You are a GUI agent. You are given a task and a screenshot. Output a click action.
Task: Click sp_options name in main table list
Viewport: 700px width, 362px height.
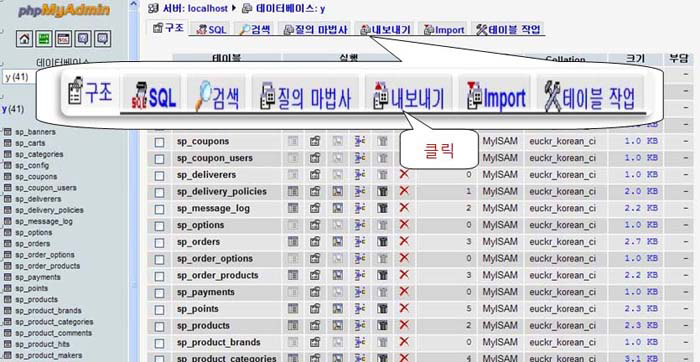[200, 225]
